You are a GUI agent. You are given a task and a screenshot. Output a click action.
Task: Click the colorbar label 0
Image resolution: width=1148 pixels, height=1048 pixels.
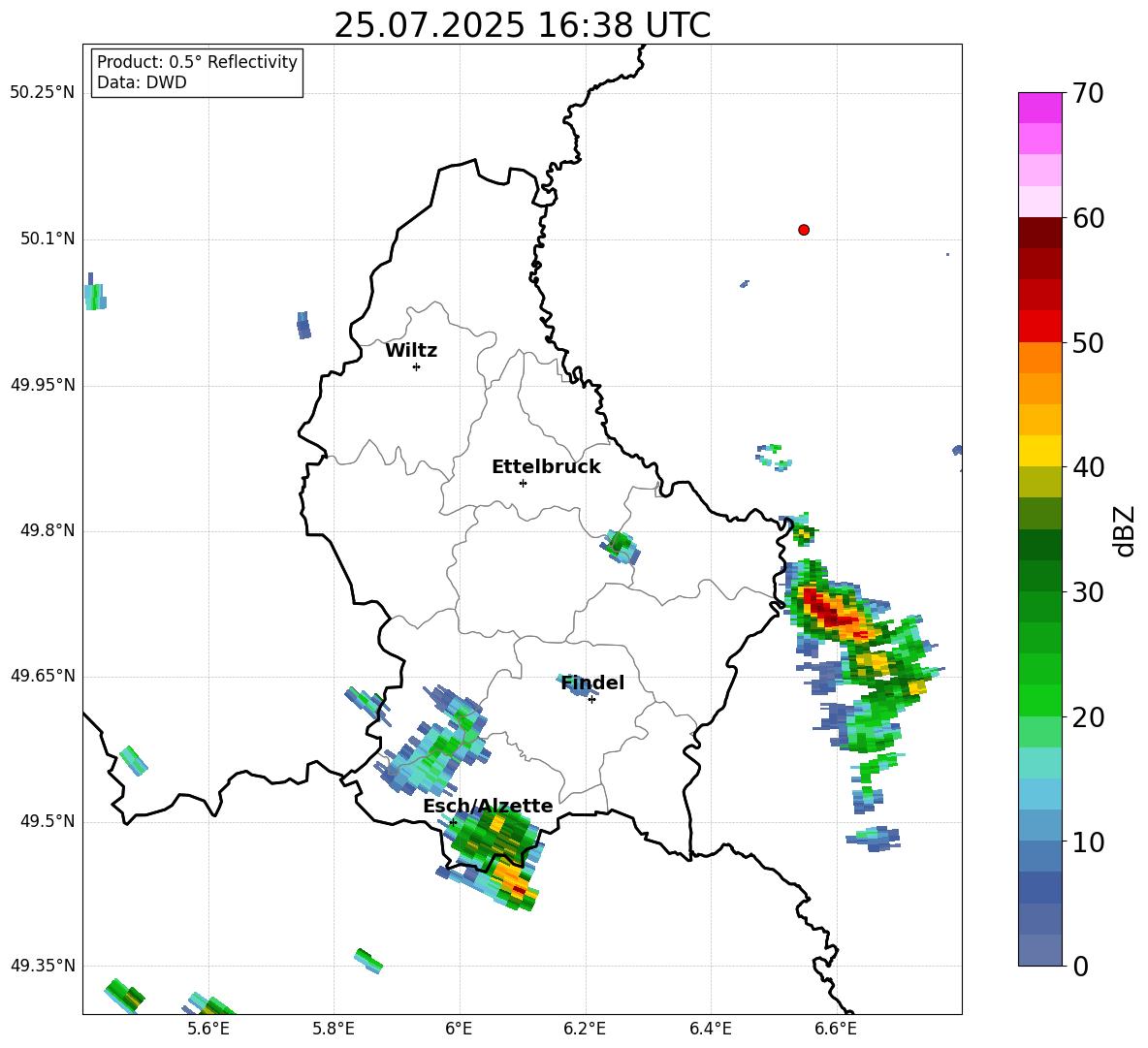(x=1080, y=966)
